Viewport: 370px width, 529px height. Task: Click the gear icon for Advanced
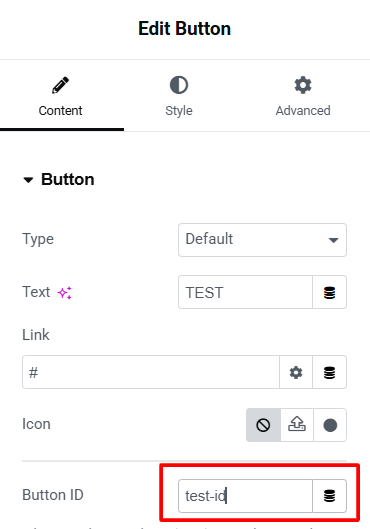[x=303, y=85]
